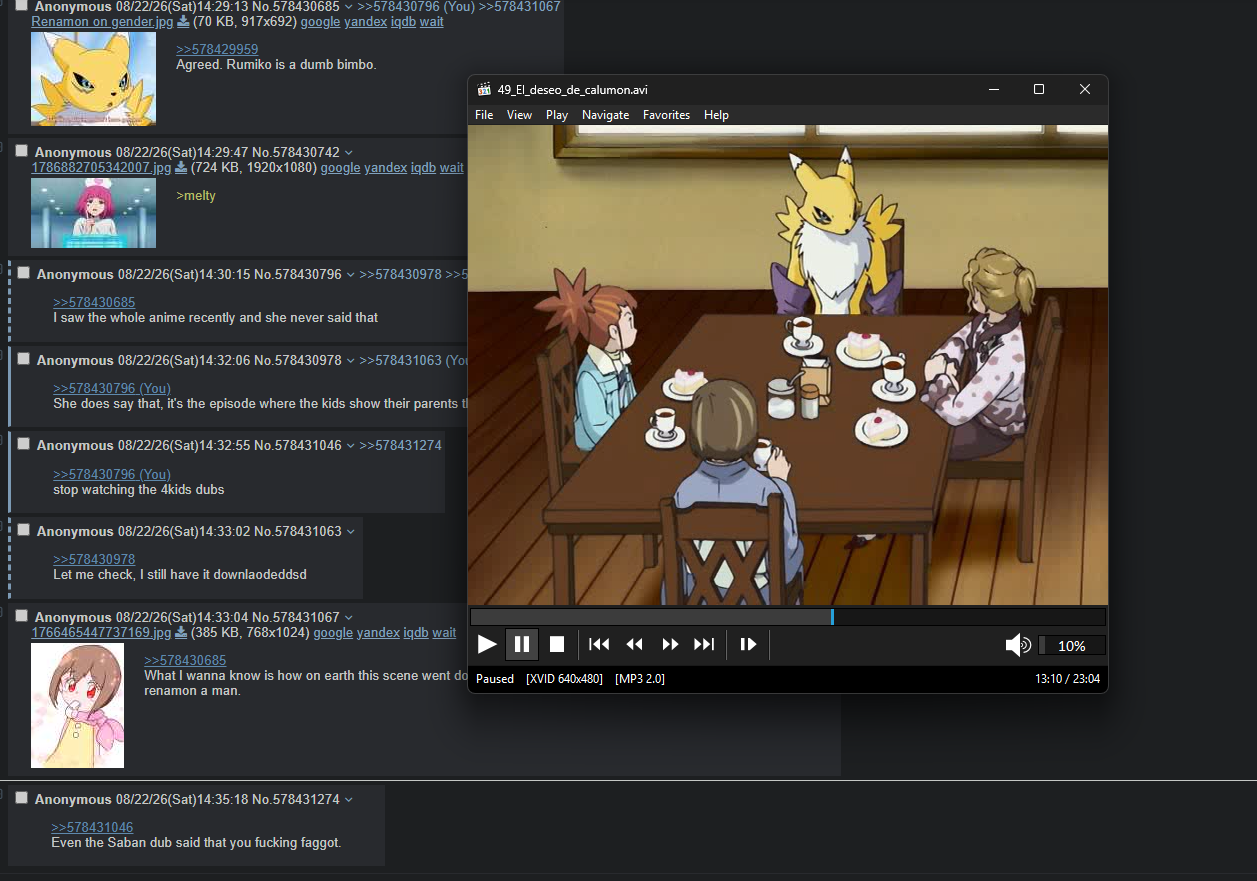This screenshot has height=881, width=1257.
Task: Click the video seek bar position marker
Action: click(832, 617)
